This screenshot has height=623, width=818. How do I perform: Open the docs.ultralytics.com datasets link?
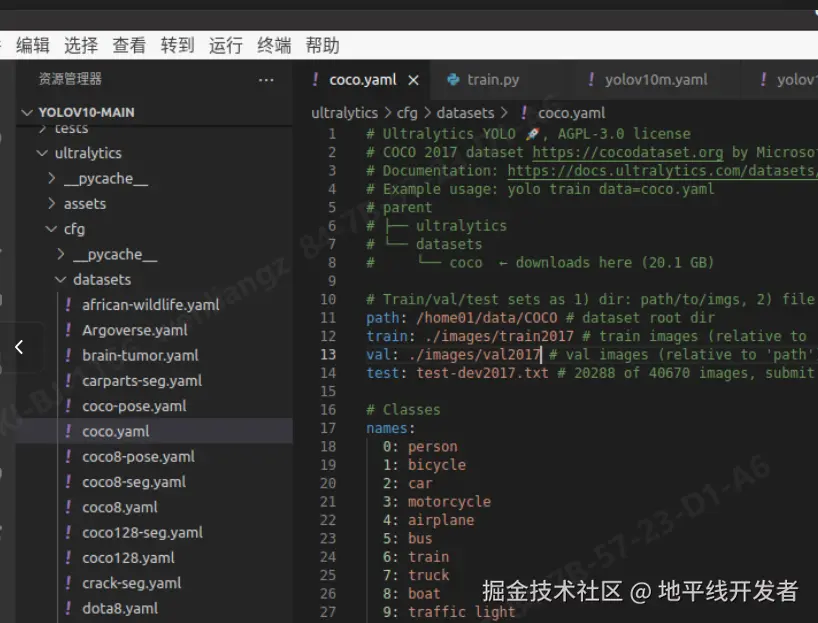coord(663,171)
